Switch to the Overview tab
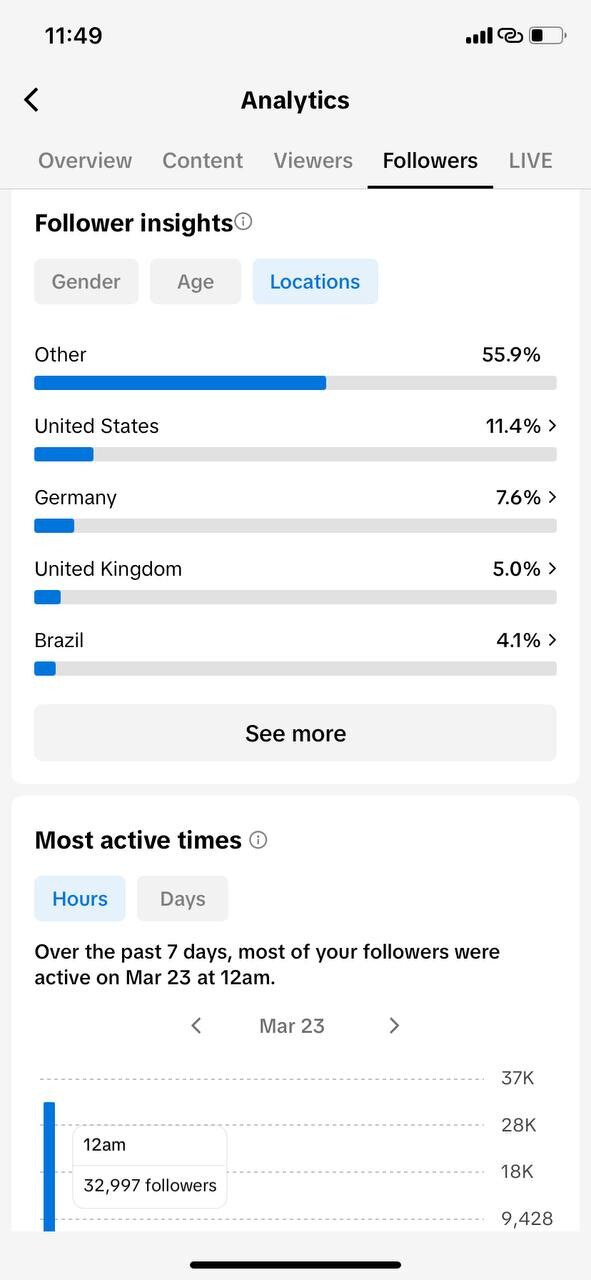The height and width of the screenshot is (1280, 591). (x=85, y=160)
